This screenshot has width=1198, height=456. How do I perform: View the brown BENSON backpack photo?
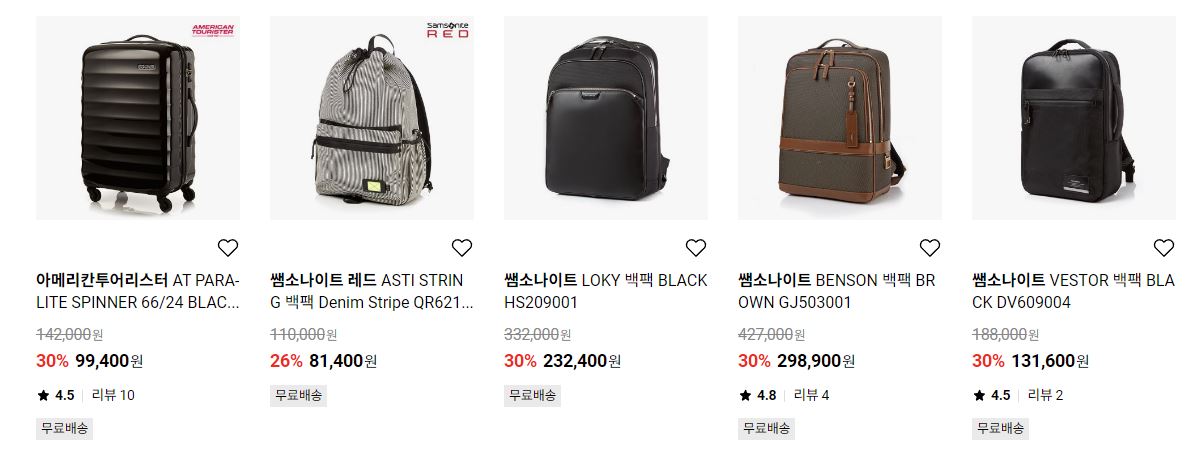(840, 118)
